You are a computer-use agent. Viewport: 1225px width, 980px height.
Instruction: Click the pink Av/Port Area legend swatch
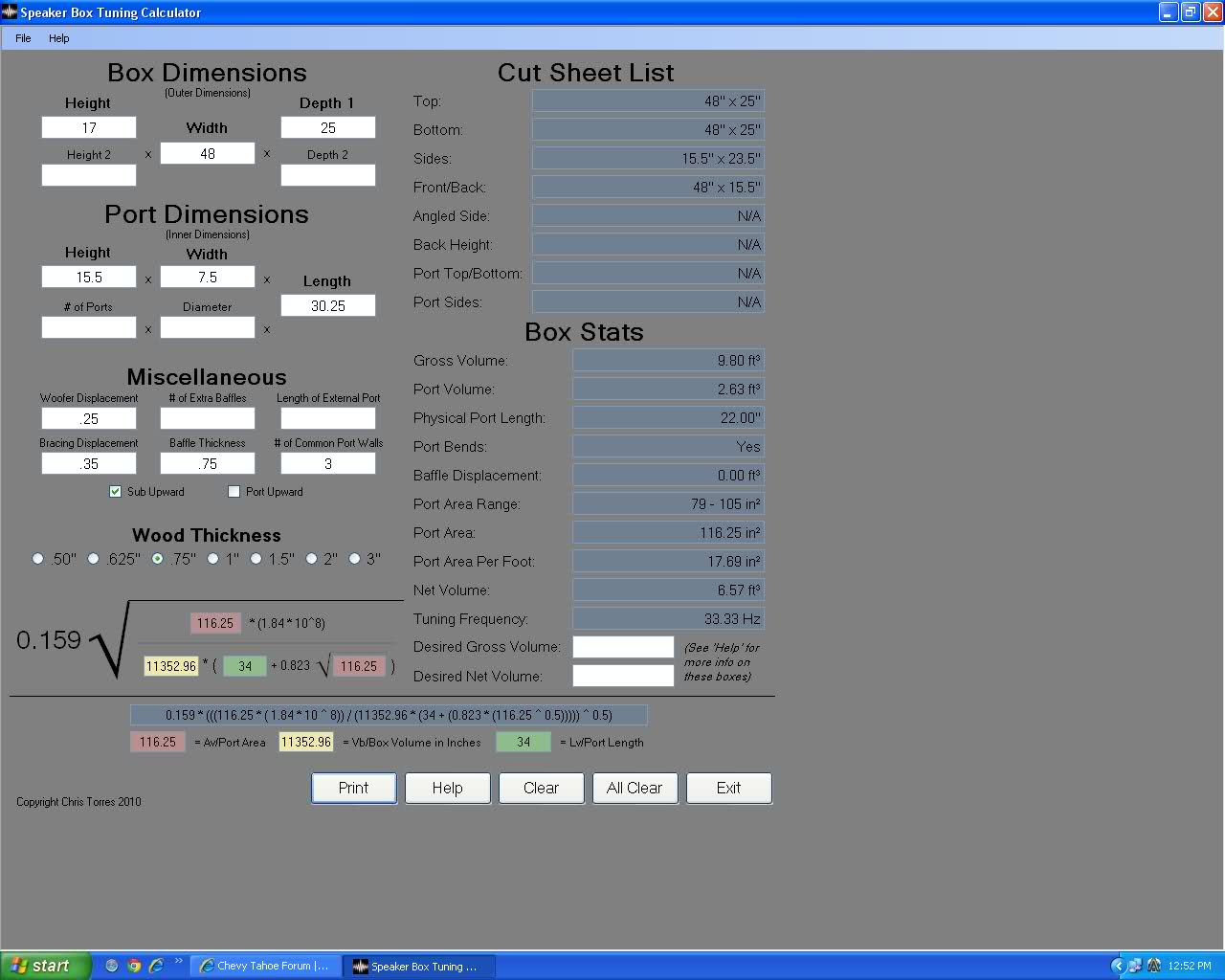coord(158,742)
